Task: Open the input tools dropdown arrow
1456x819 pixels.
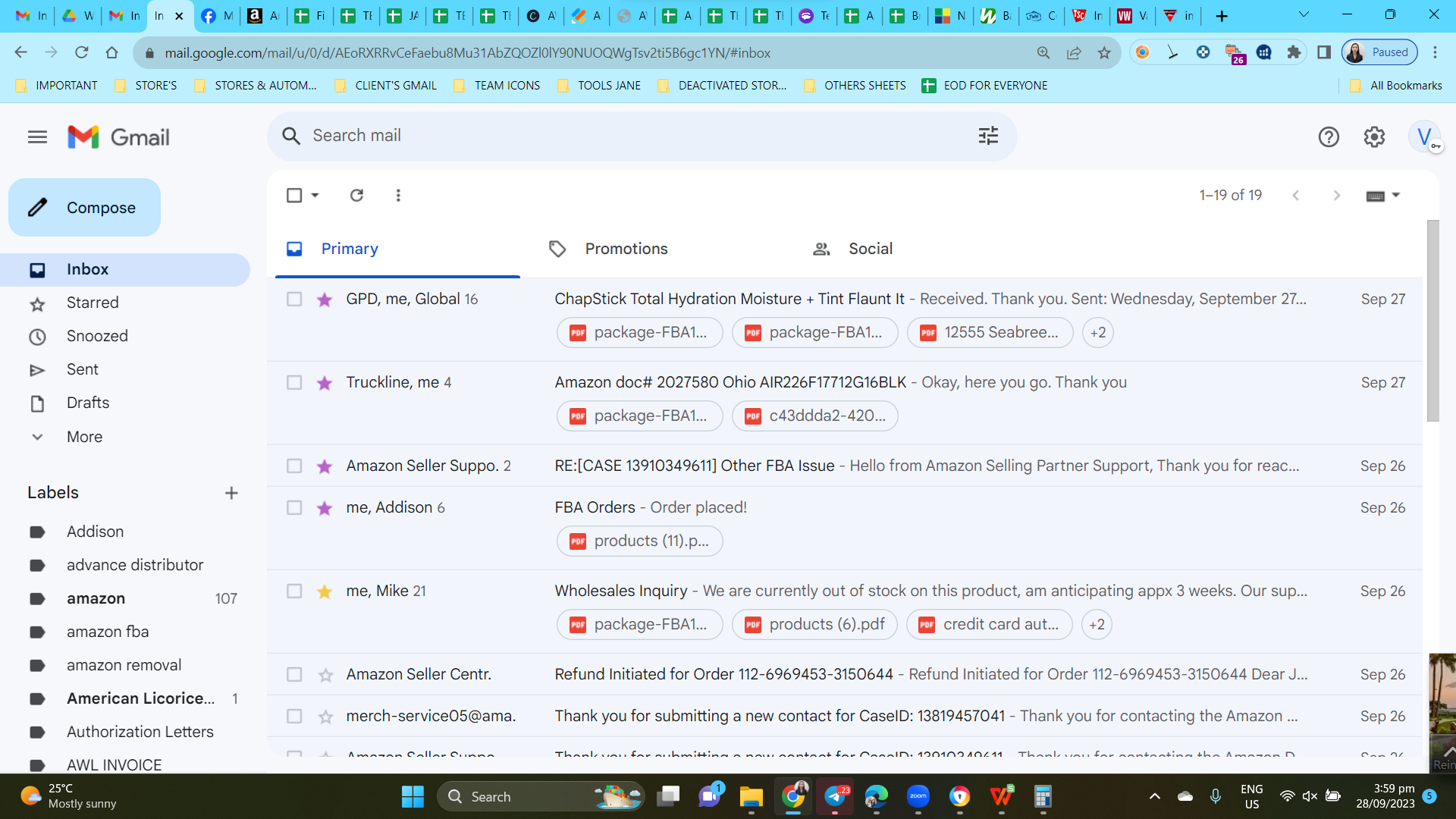Action: [1396, 196]
